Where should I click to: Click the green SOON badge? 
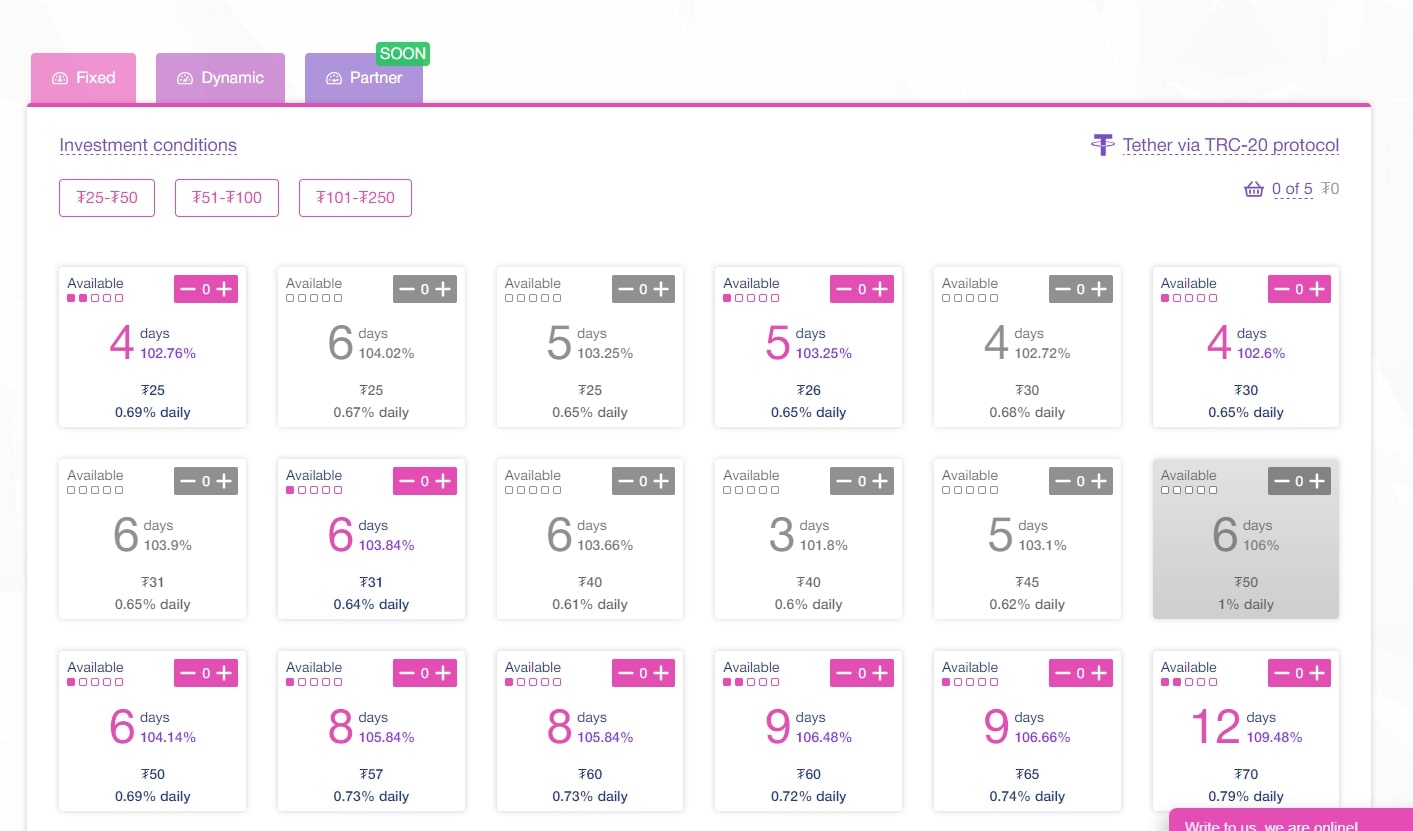(403, 54)
